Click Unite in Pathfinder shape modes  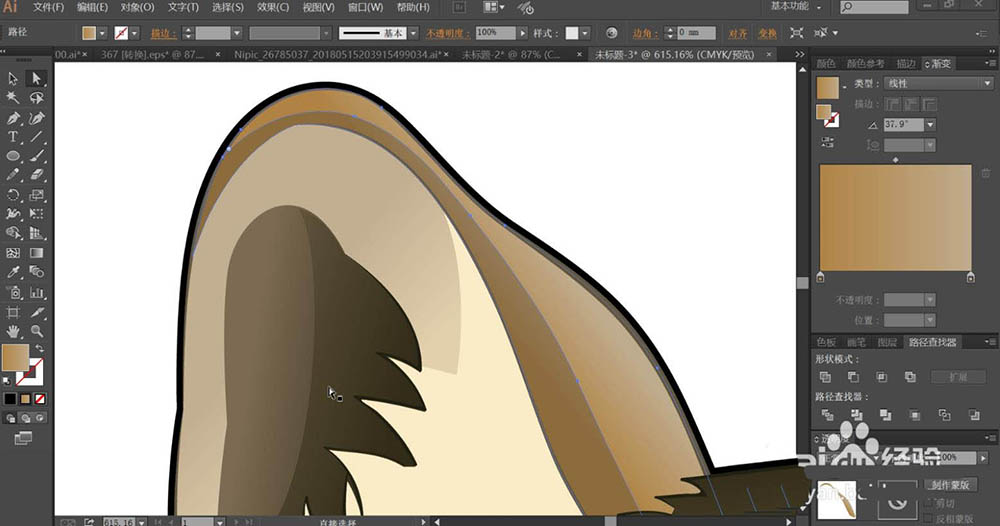825,377
